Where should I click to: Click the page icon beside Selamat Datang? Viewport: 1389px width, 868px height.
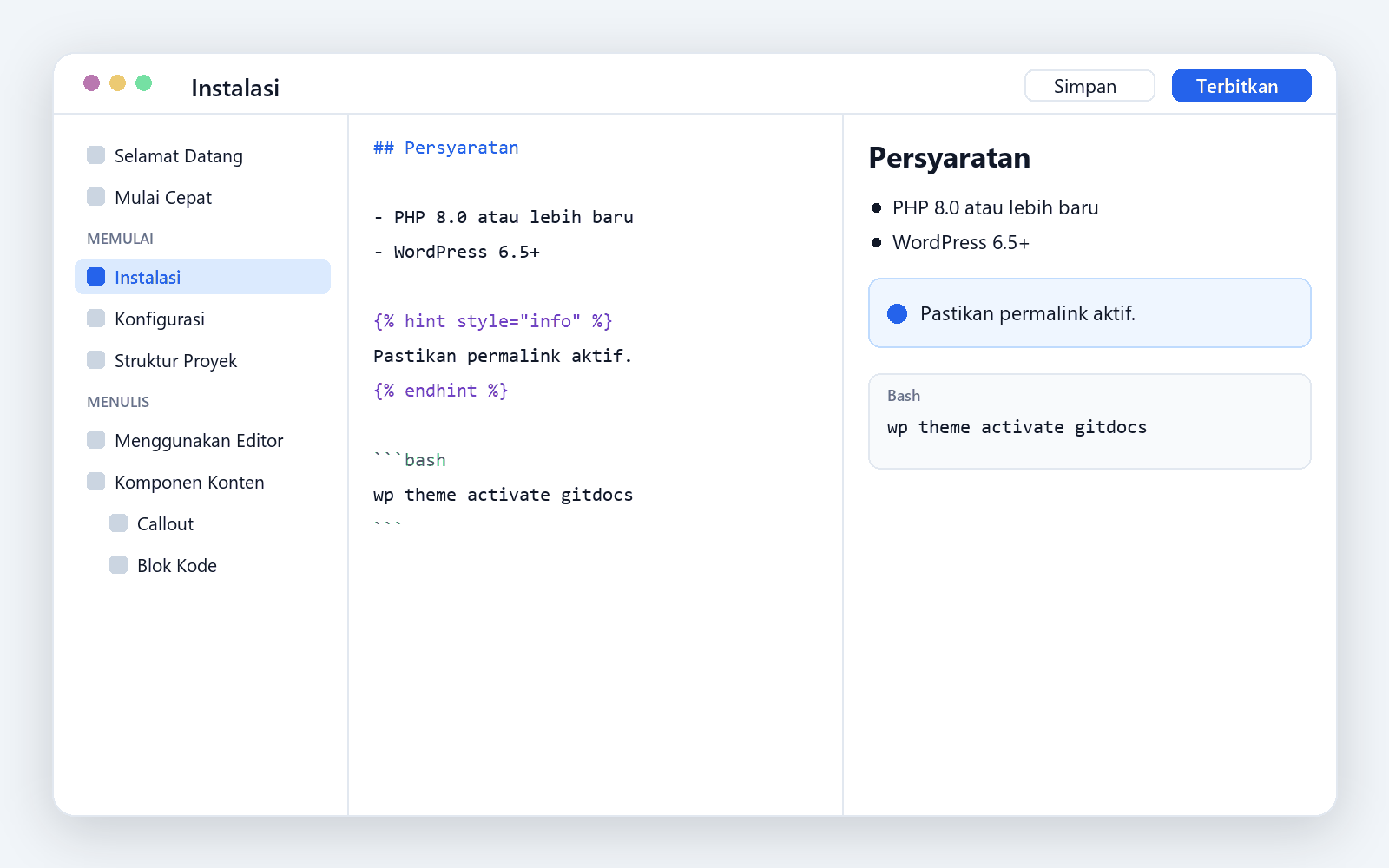(96, 155)
